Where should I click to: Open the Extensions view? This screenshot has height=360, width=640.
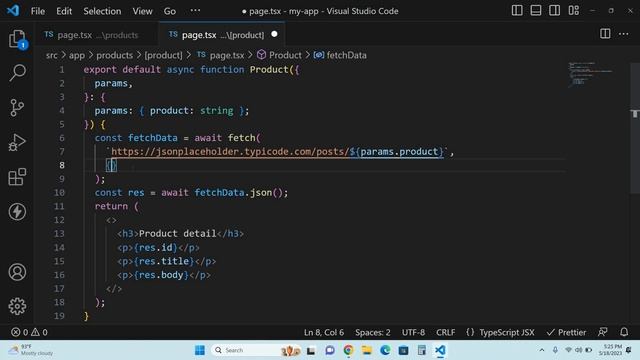coord(17,177)
